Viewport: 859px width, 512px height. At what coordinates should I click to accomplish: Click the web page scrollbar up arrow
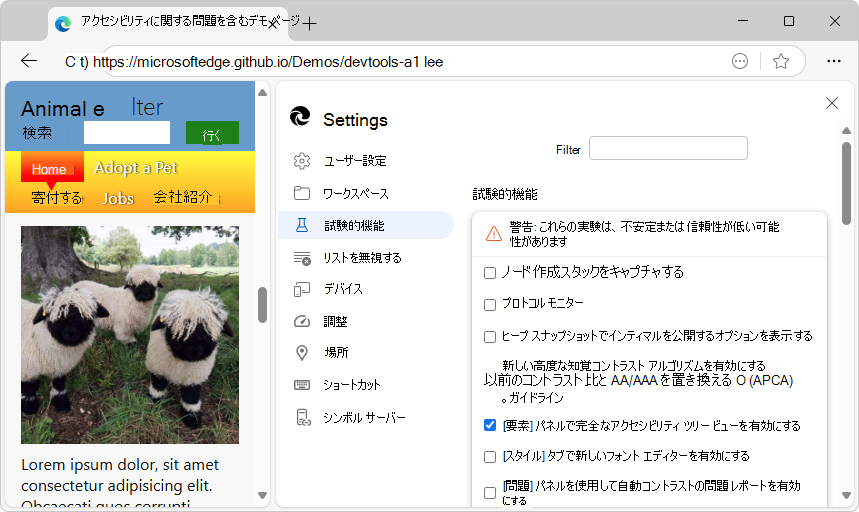pos(262,93)
